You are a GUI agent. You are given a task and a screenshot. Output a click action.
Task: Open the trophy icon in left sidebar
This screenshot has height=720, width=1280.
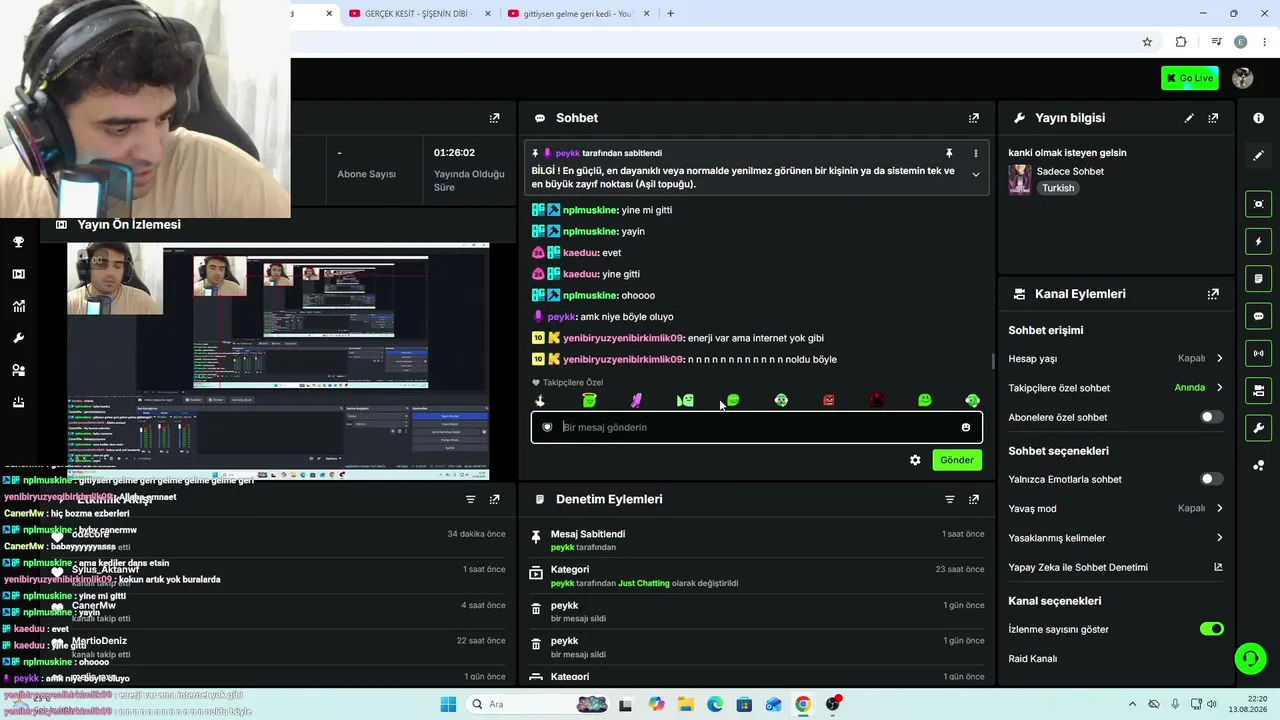18,242
